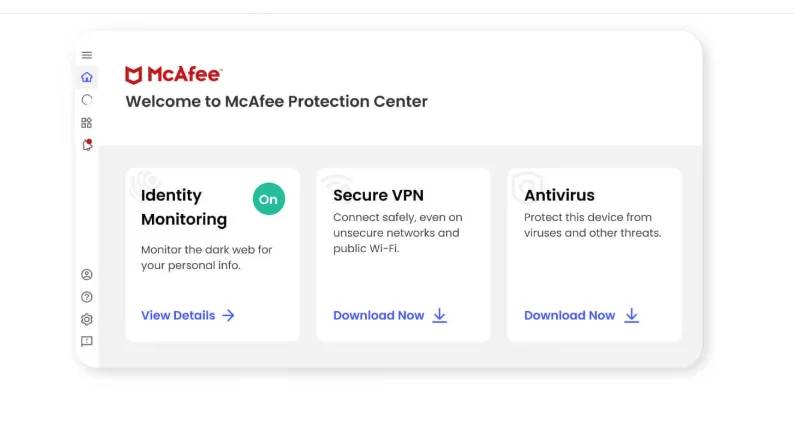The width and height of the screenshot is (794, 434).
Task: Open the feedback icon in sidebar
Action: point(87,342)
